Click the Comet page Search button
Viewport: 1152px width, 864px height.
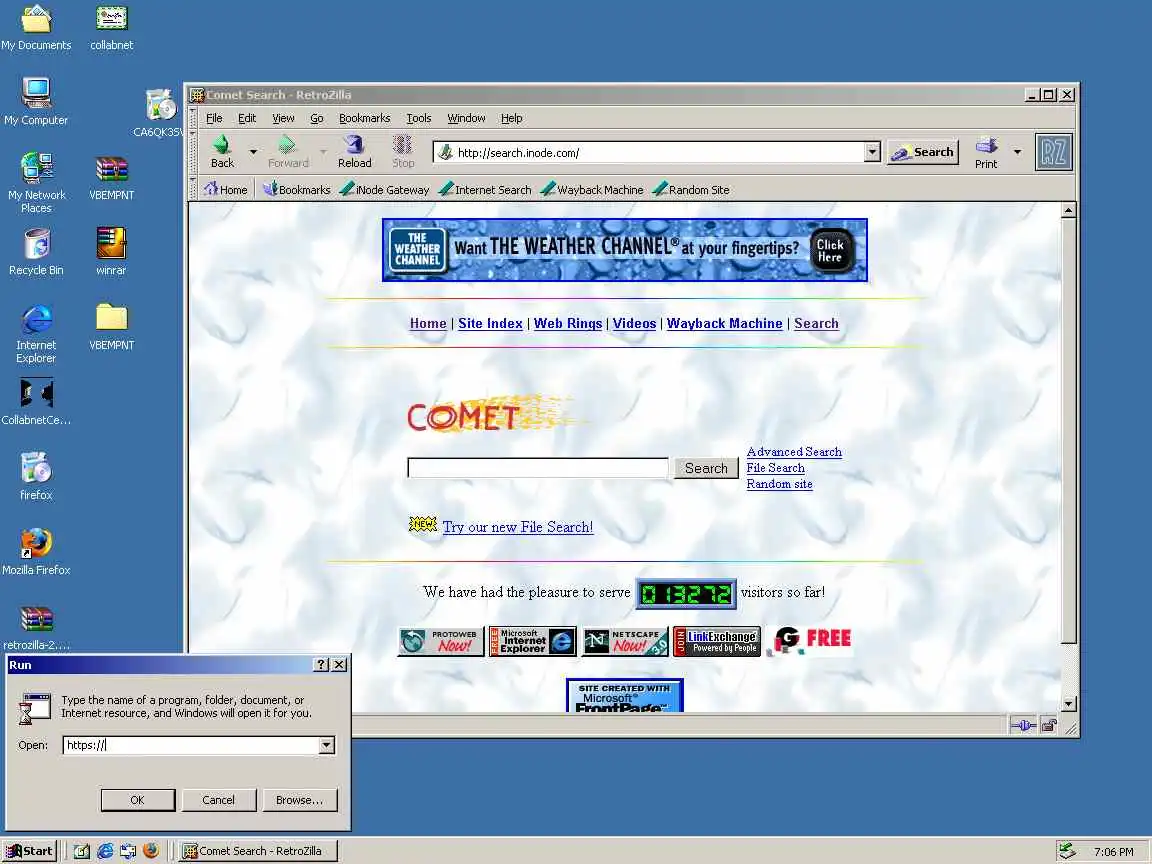706,468
